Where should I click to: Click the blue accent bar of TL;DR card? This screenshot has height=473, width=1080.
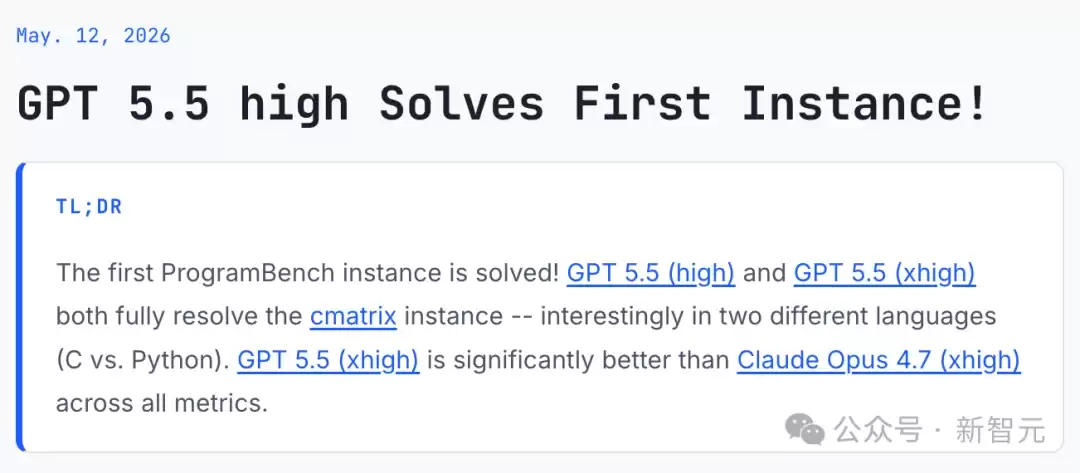coord(21,307)
